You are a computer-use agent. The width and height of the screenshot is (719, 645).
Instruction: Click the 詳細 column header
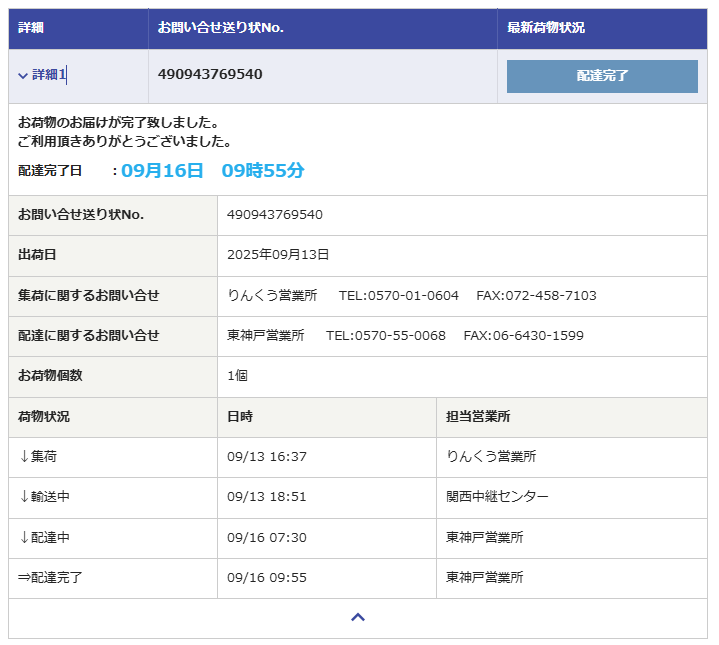point(31,28)
